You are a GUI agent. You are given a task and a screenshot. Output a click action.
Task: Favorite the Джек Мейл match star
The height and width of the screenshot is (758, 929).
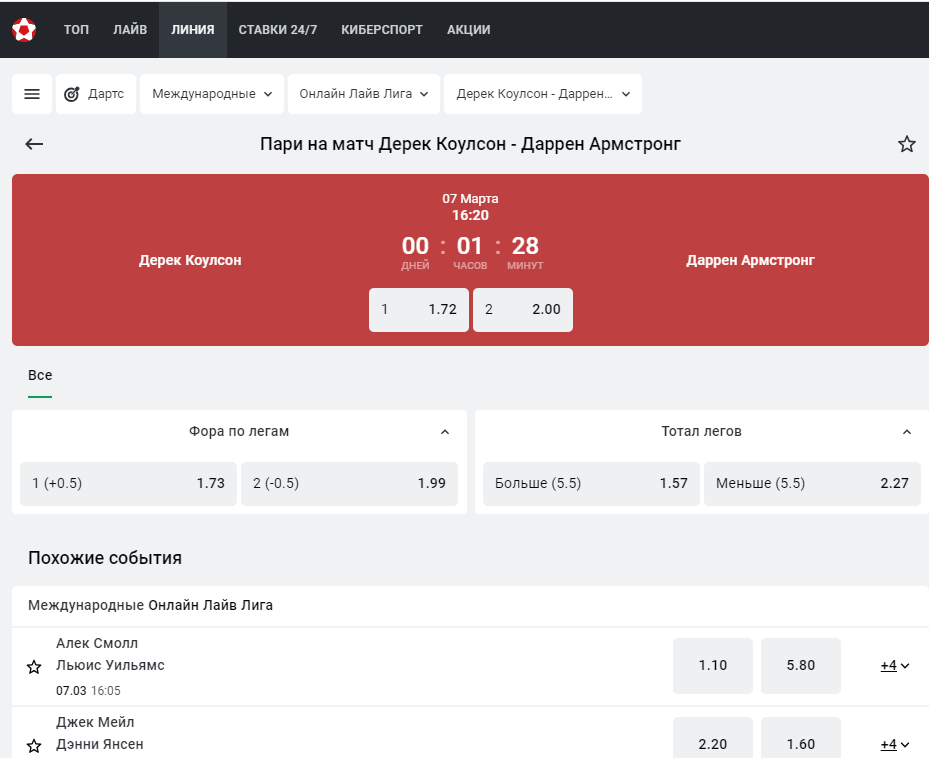(34, 746)
